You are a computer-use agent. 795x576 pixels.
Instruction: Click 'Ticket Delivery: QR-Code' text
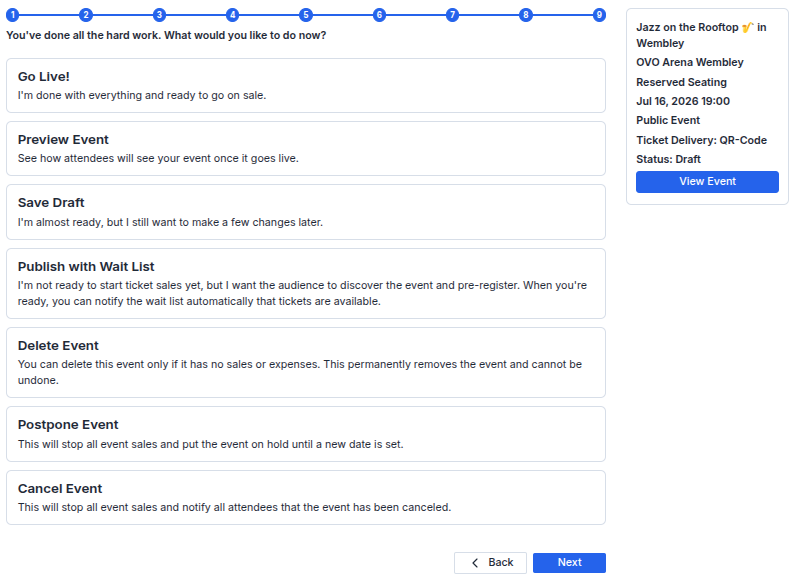[701, 140]
